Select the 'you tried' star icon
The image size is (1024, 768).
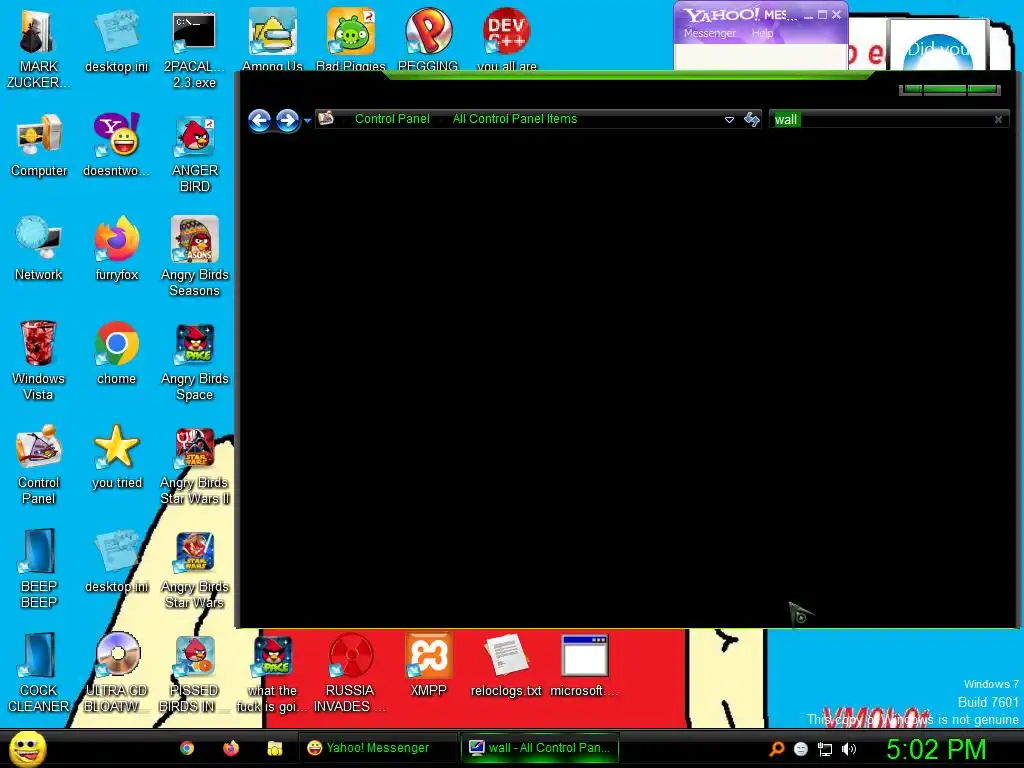pyautogui.click(x=116, y=457)
